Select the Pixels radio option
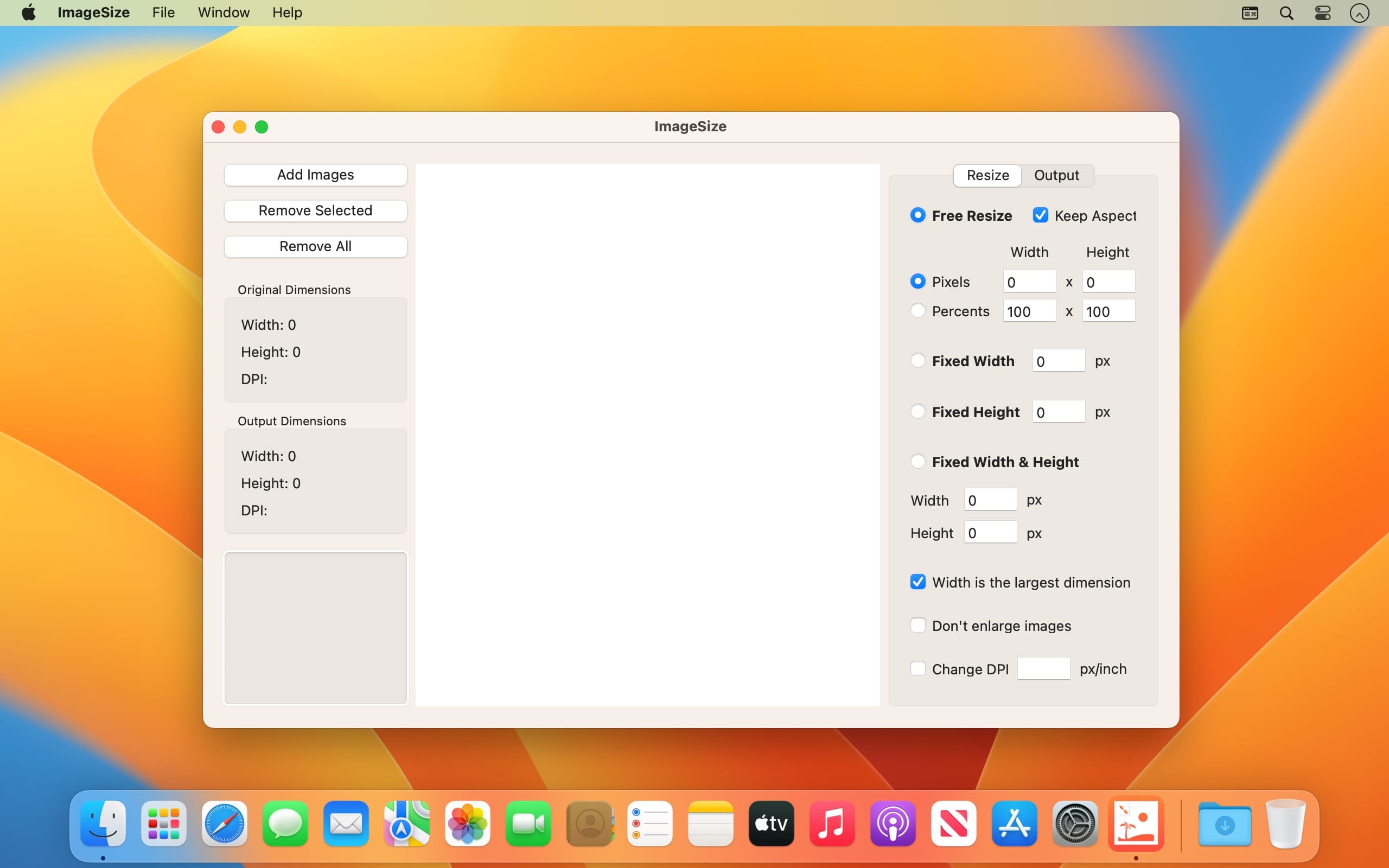The width and height of the screenshot is (1389, 868). (918, 282)
